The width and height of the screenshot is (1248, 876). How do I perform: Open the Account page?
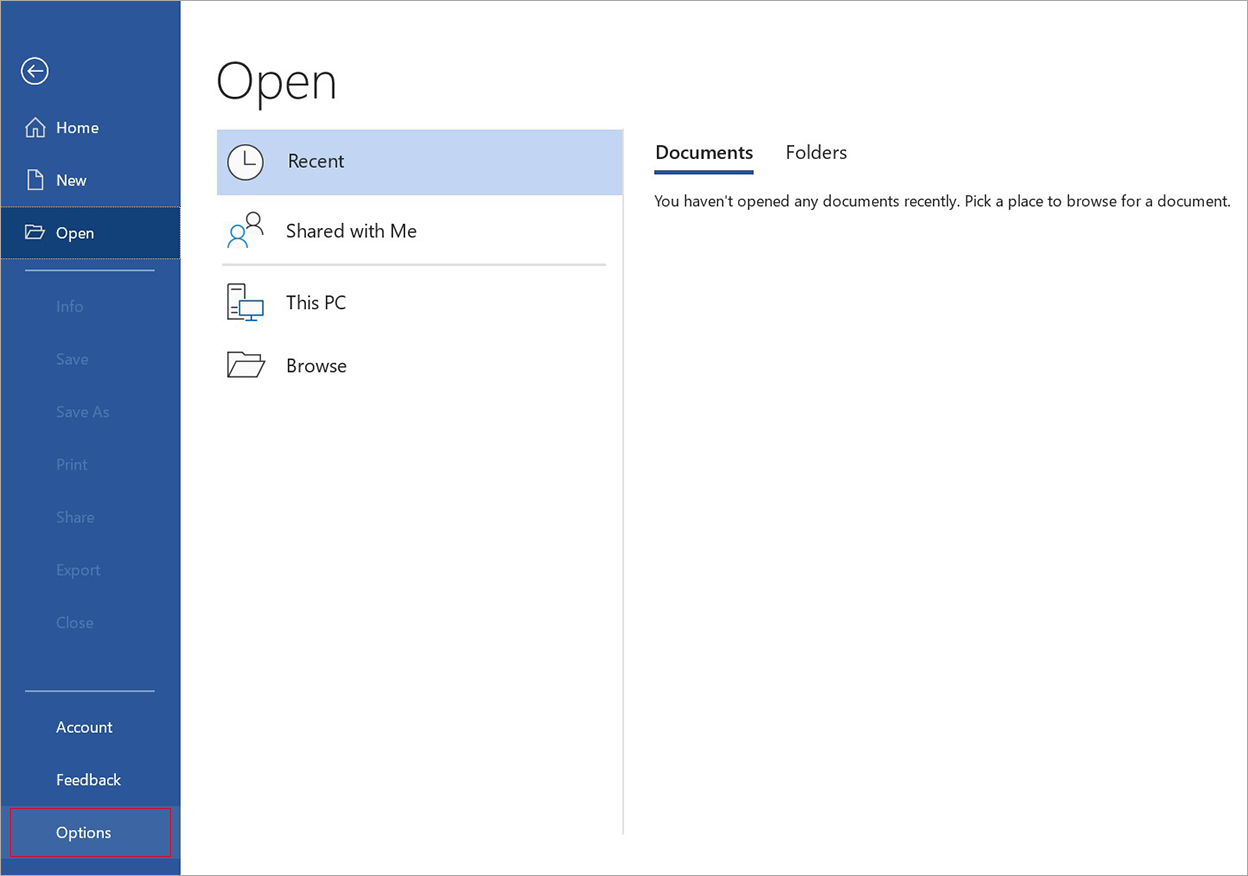(x=84, y=727)
